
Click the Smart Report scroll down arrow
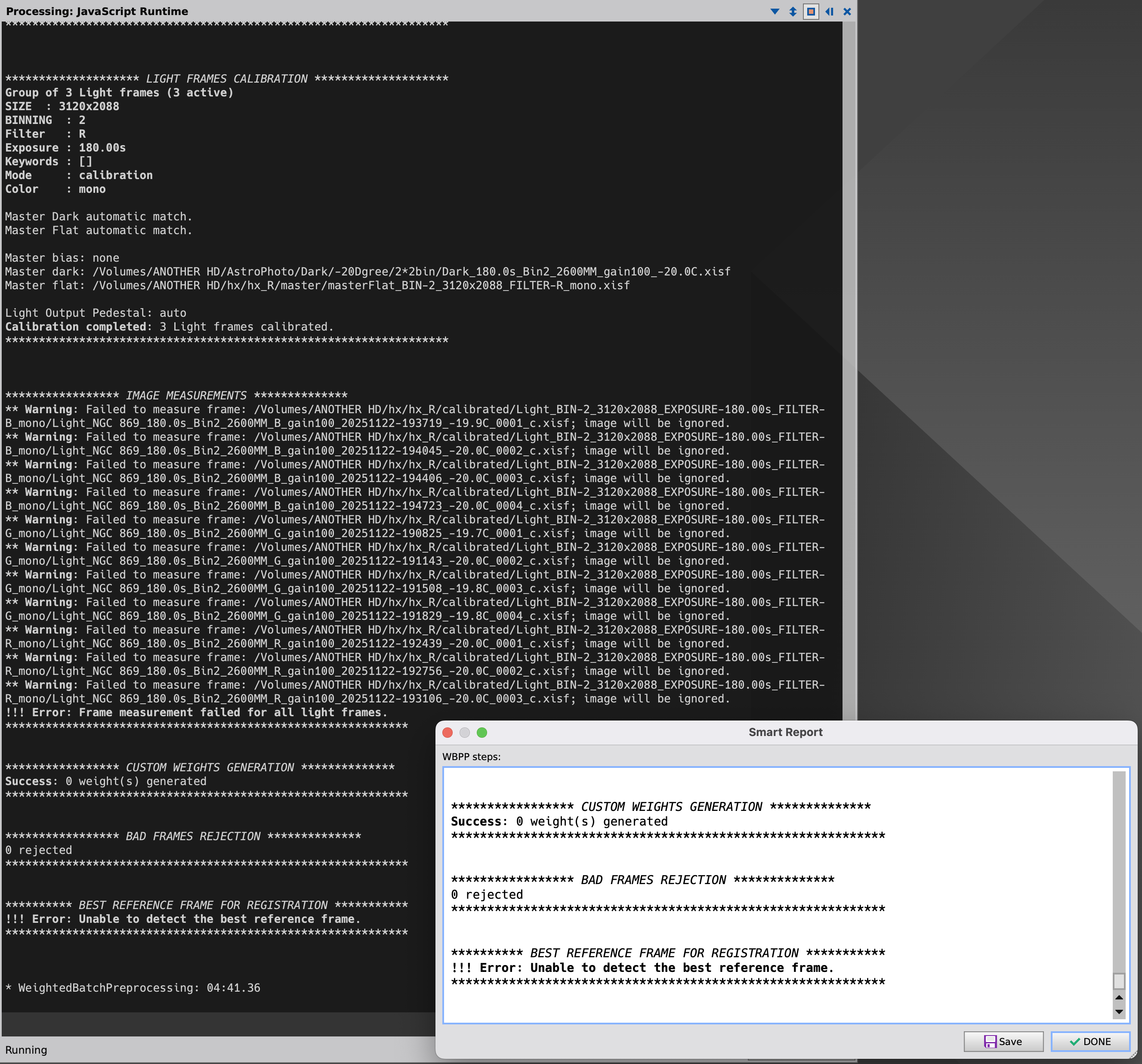point(1119,1012)
